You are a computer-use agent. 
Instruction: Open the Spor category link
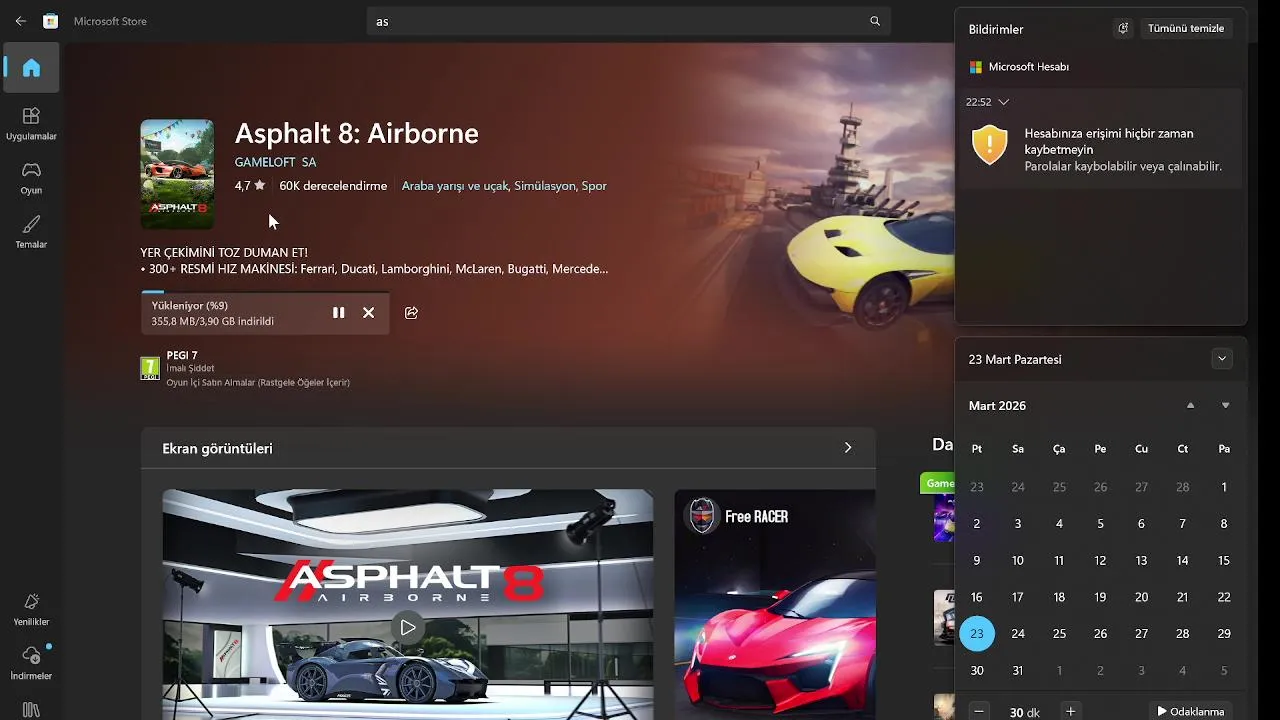(594, 186)
